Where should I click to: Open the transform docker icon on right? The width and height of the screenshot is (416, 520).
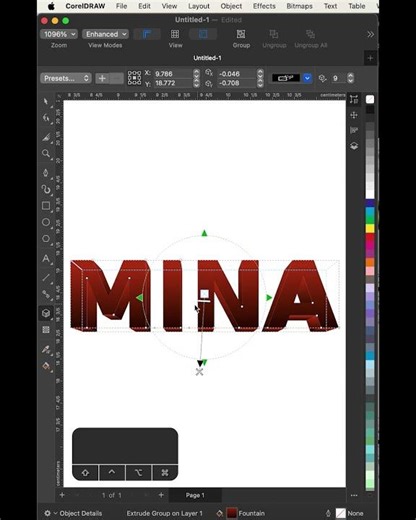pyautogui.click(x=354, y=115)
